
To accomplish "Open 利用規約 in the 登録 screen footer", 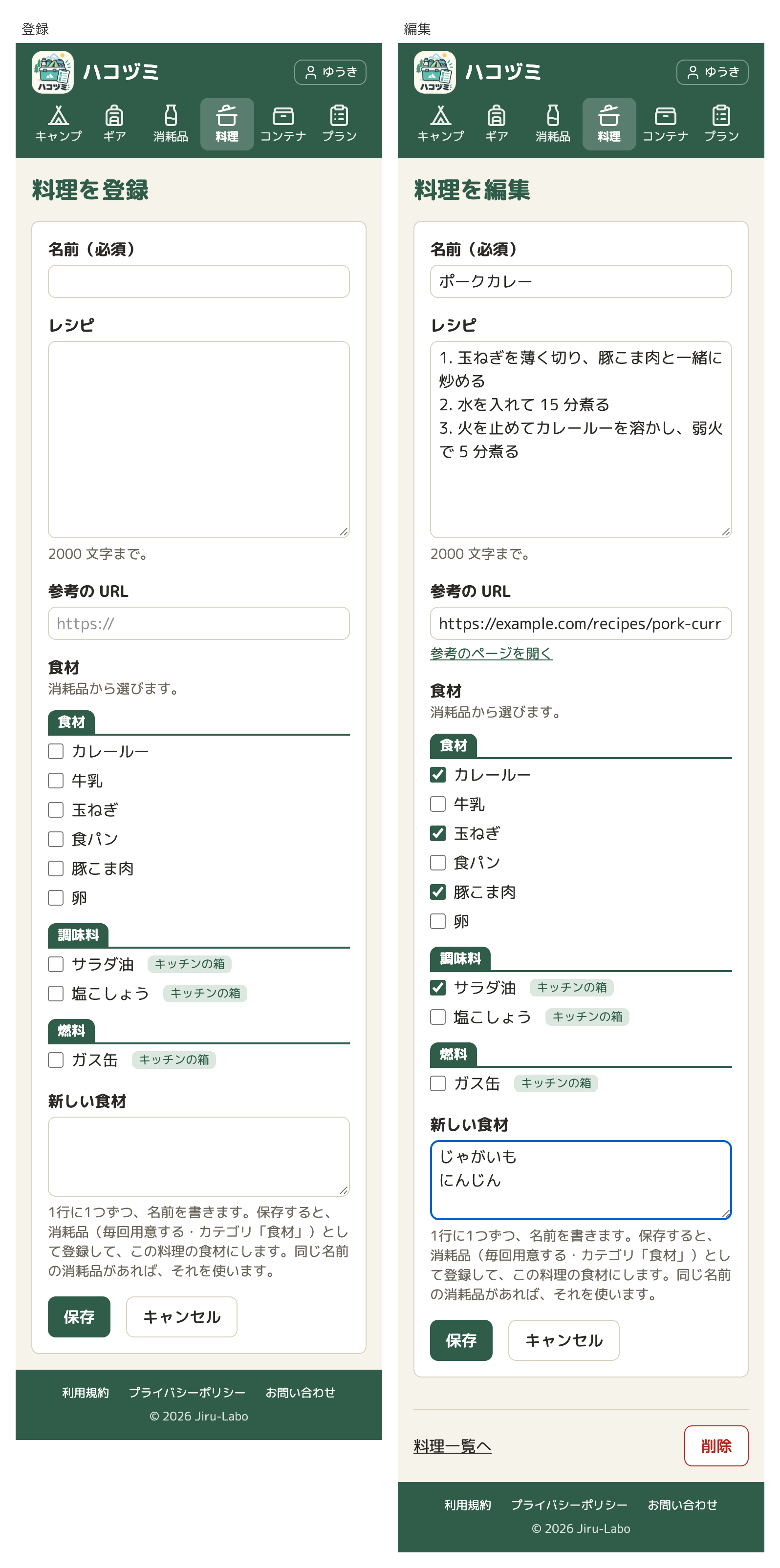I will pyautogui.click(x=85, y=1393).
